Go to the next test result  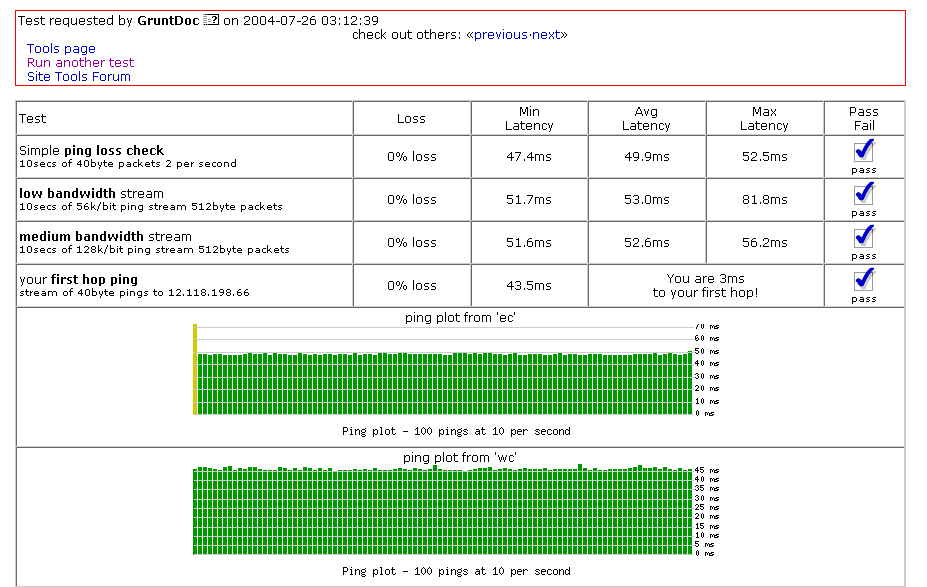click(546, 35)
